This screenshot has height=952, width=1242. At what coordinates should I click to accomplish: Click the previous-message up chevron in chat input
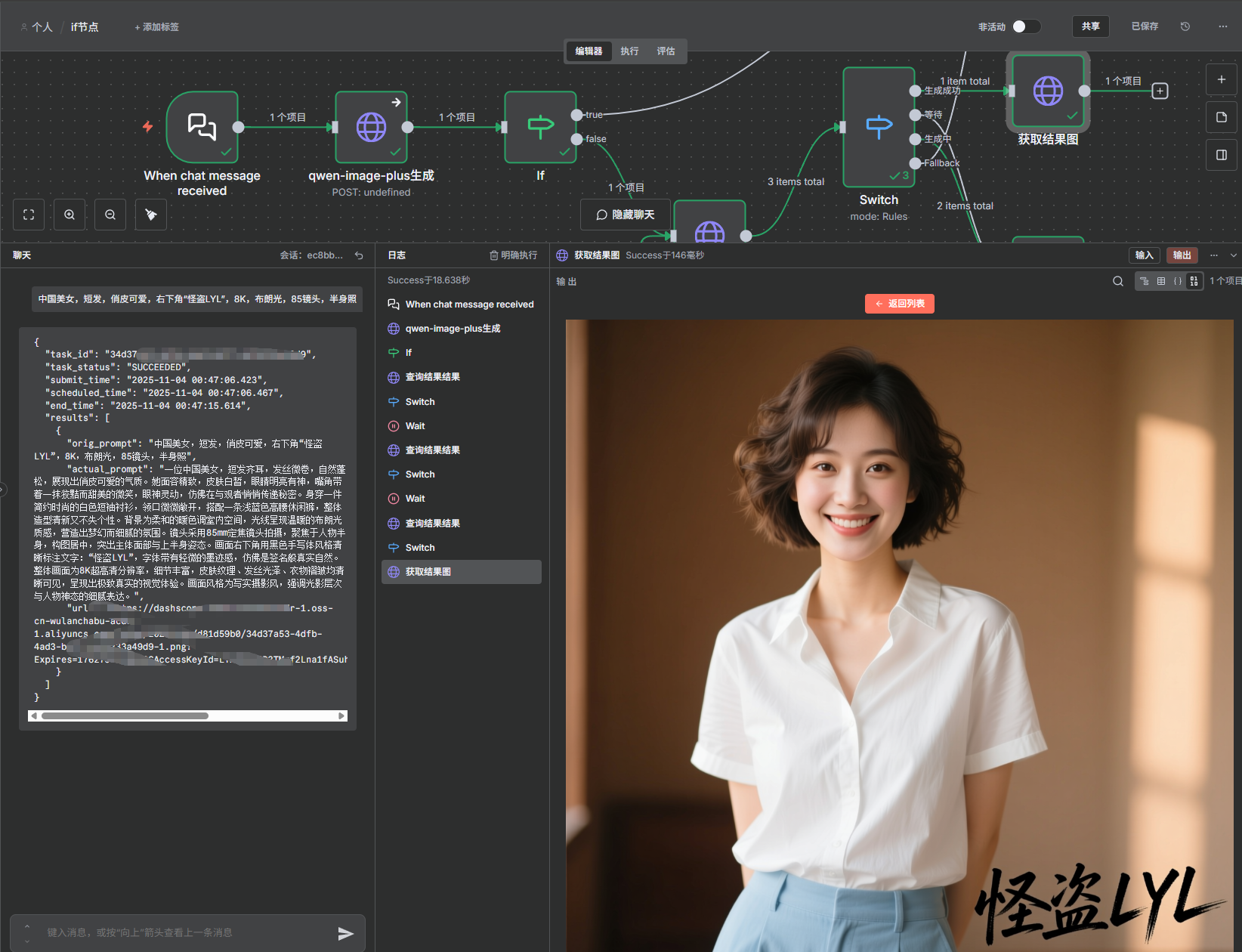(27, 926)
